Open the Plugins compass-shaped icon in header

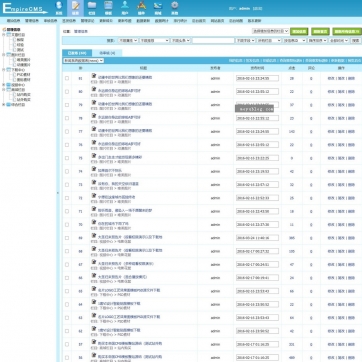pos(141,5)
